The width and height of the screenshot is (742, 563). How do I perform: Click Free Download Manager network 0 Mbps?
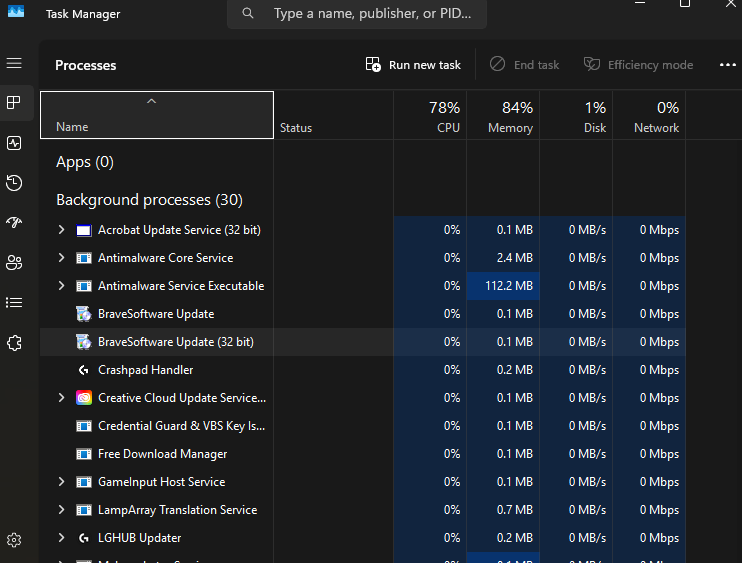[x=649, y=454]
